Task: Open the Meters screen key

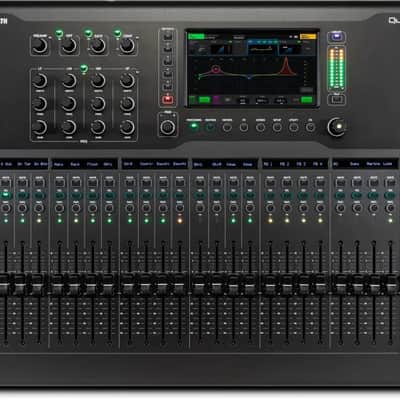Action: (227, 127)
